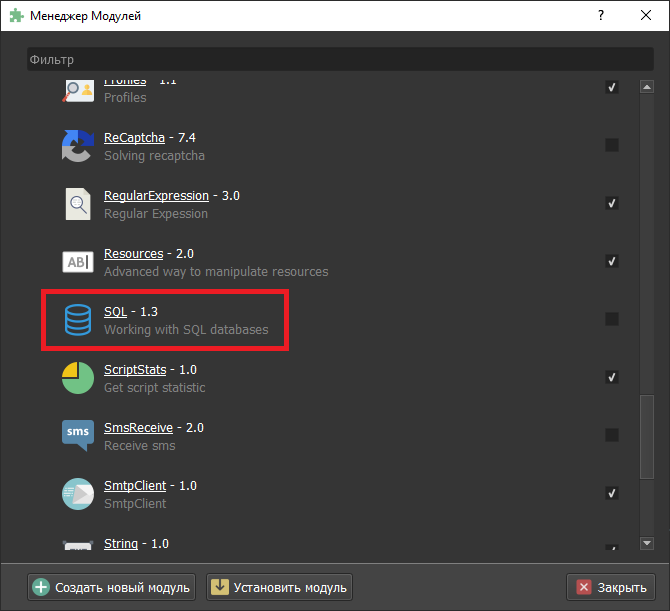Enable the SmsReceive module checkbox
Viewport: 670px width, 611px height.
coord(612,435)
